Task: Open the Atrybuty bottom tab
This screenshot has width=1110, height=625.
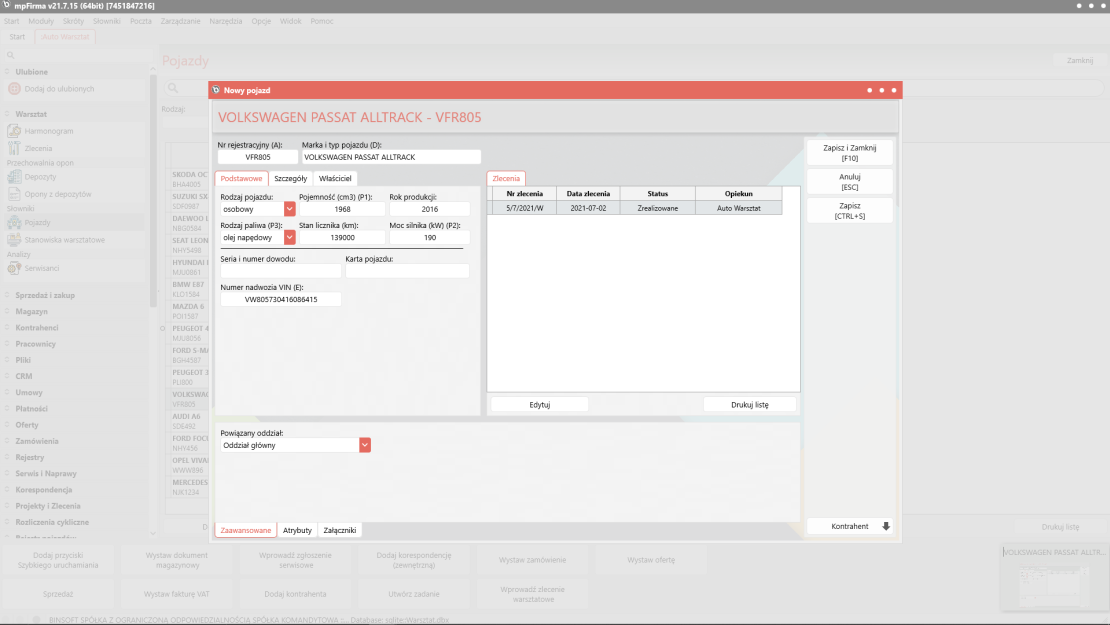Action: coord(297,530)
